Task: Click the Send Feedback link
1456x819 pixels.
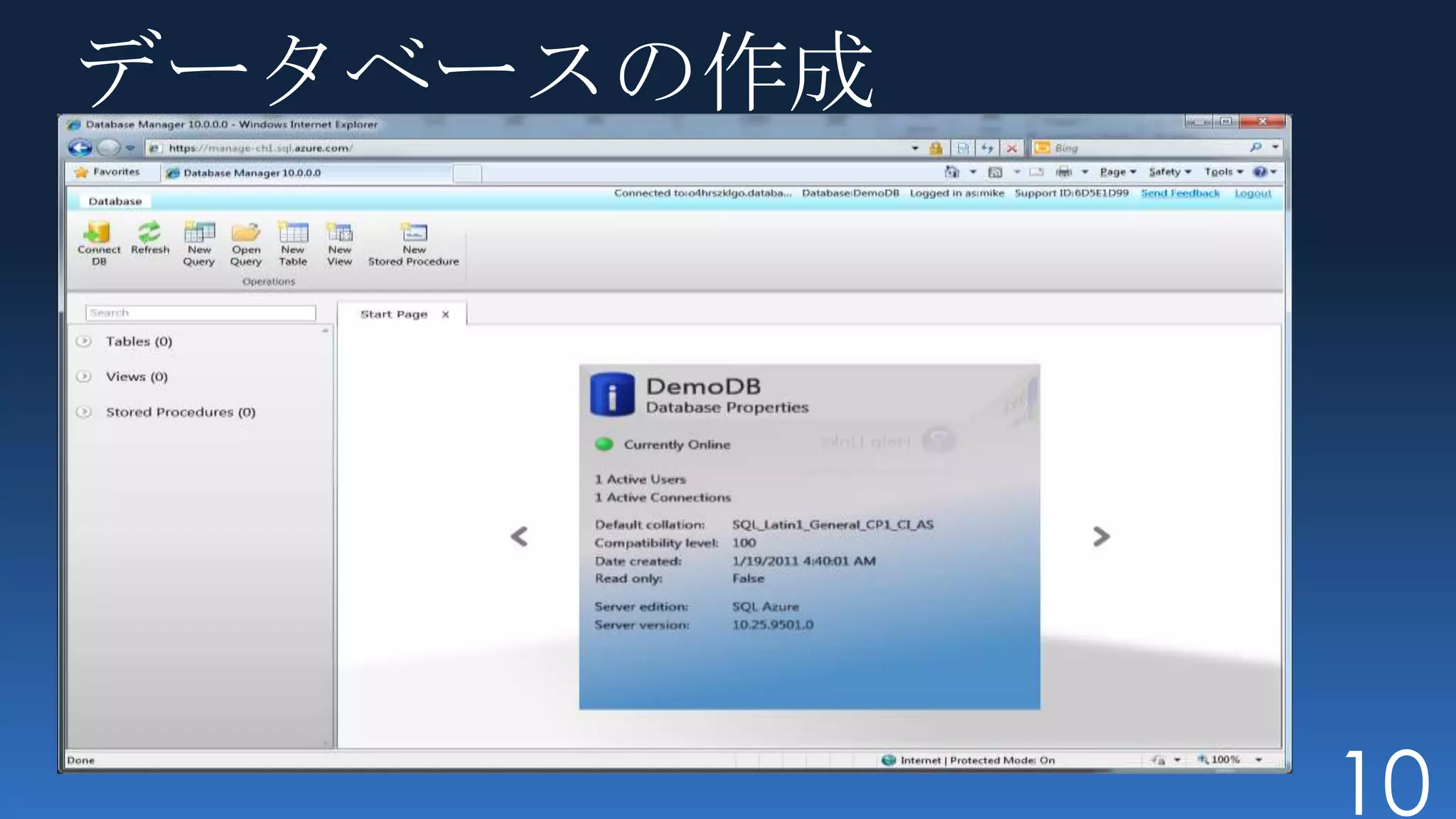Action: click(1180, 193)
